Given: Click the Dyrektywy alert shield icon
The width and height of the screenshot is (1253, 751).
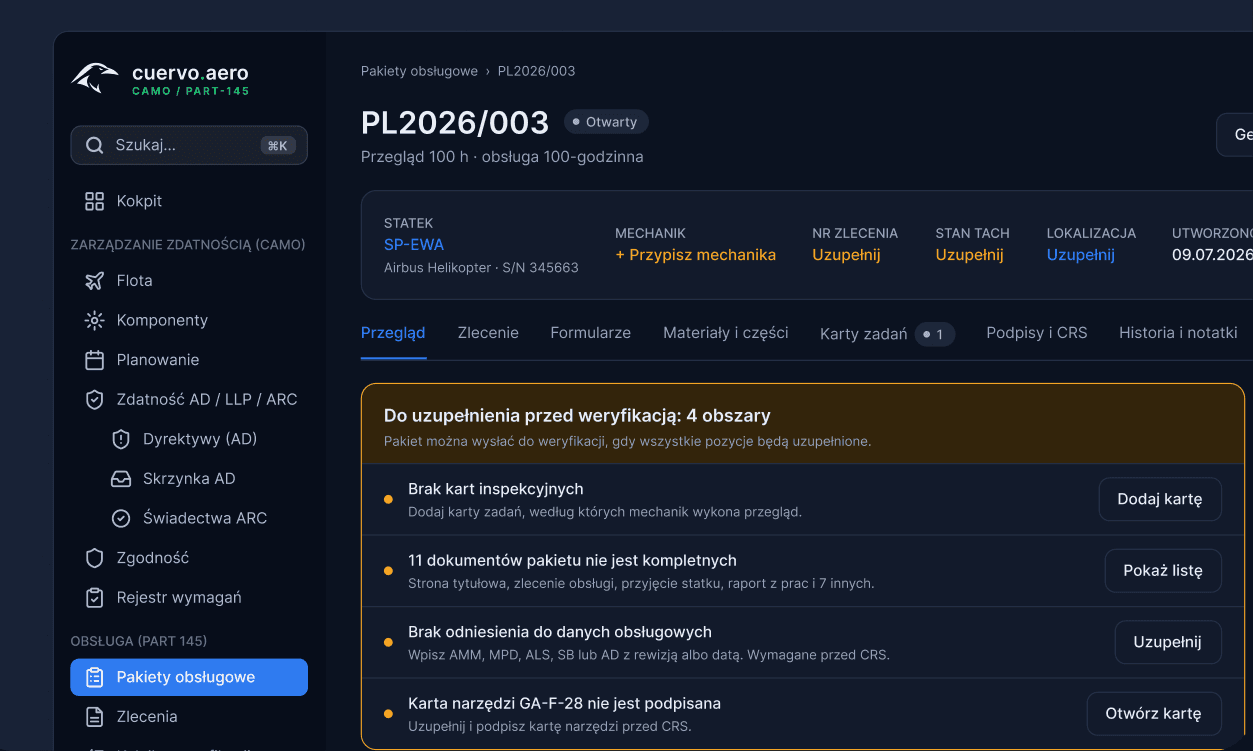Looking at the screenshot, I should [121, 439].
